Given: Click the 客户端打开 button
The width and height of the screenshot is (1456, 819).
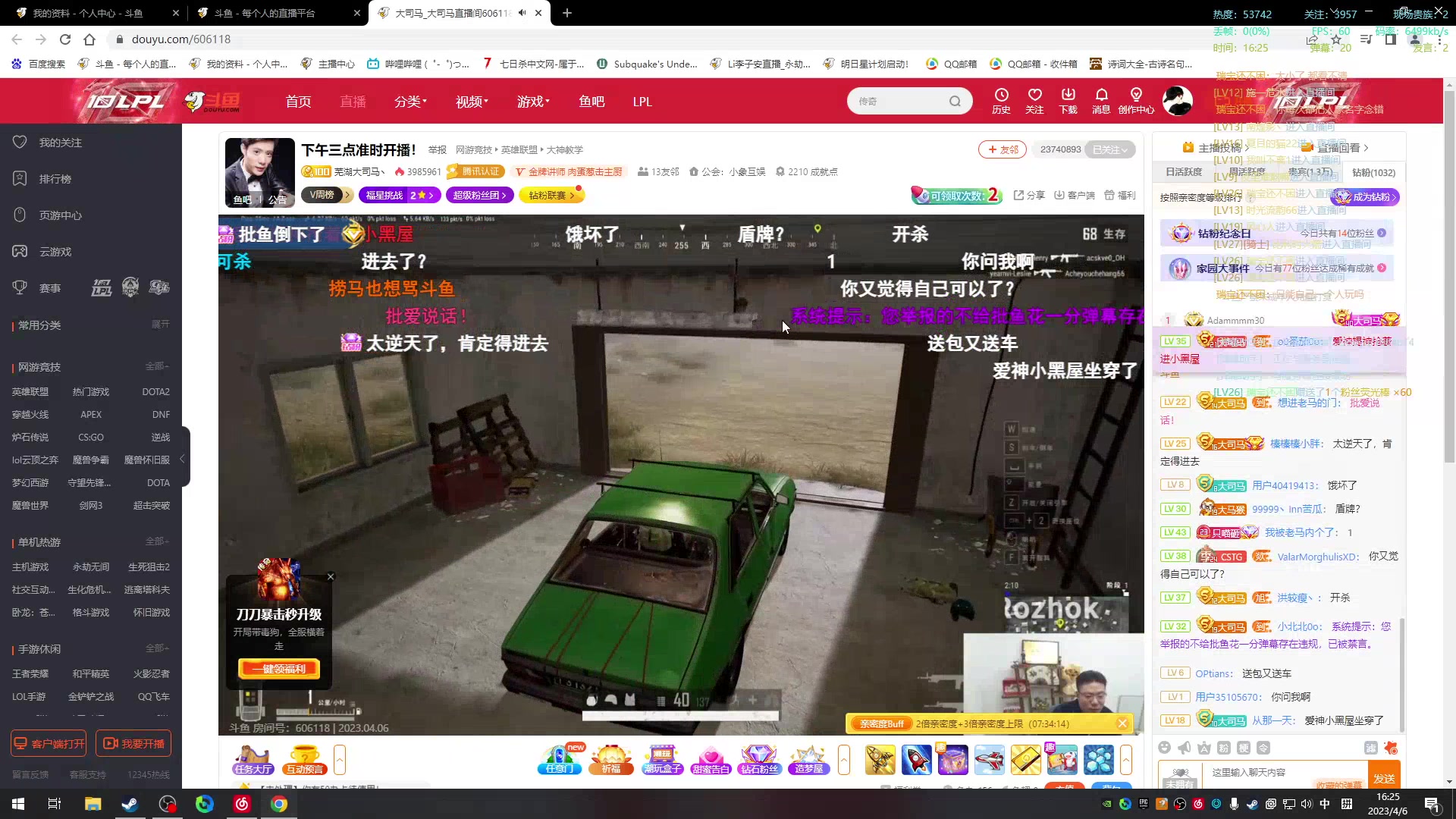Looking at the screenshot, I should coord(49,743).
